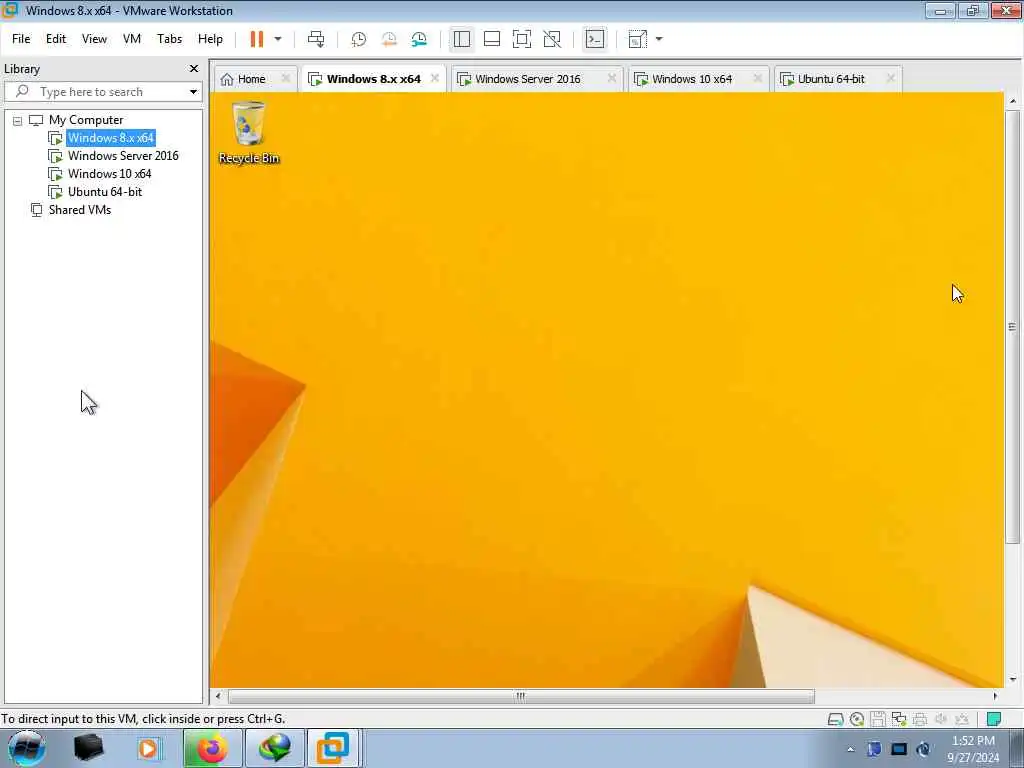Switch to the Ubuntu 64-bit tab
This screenshot has width=1024, height=768.
click(831, 79)
